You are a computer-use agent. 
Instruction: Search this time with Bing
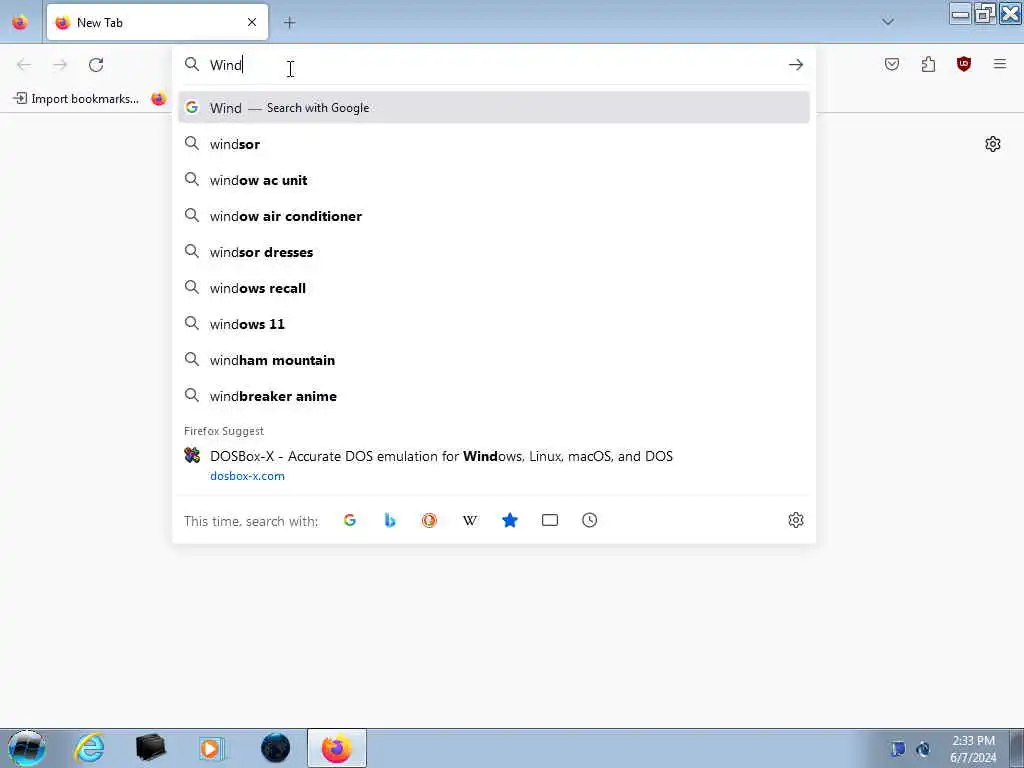tap(390, 520)
